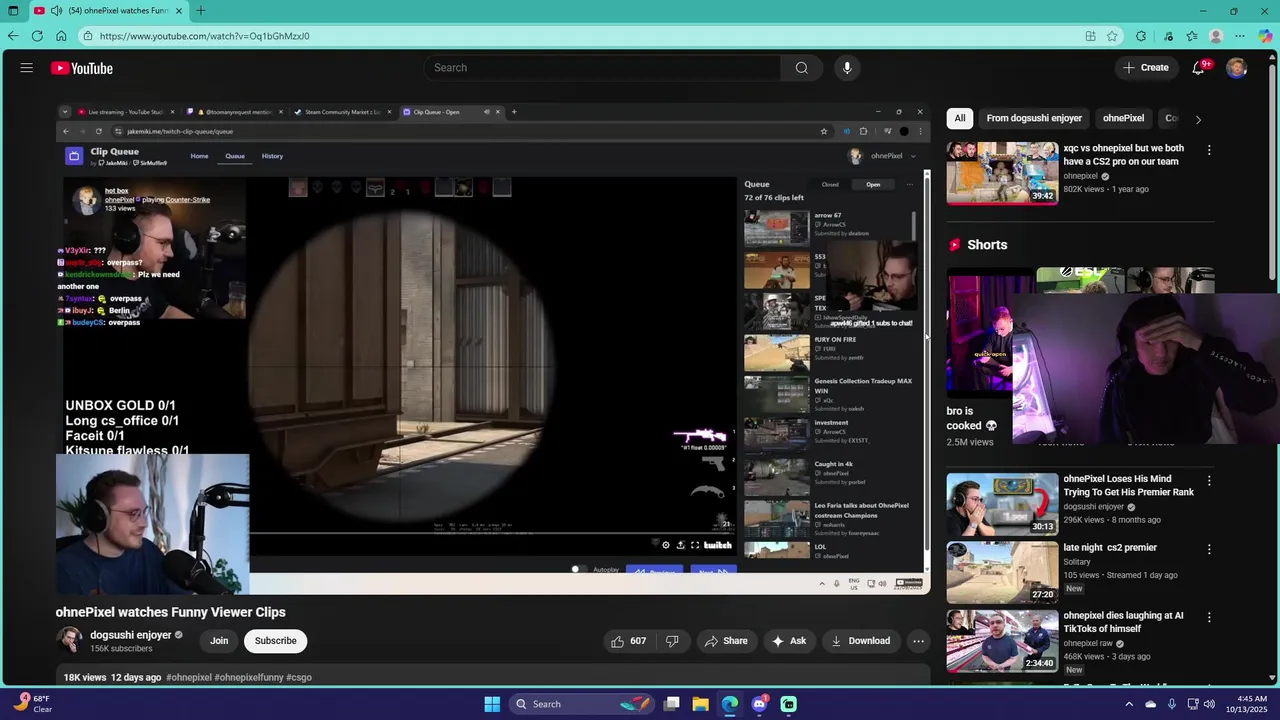
Task: Click the browser address bar URL
Action: pos(205,36)
